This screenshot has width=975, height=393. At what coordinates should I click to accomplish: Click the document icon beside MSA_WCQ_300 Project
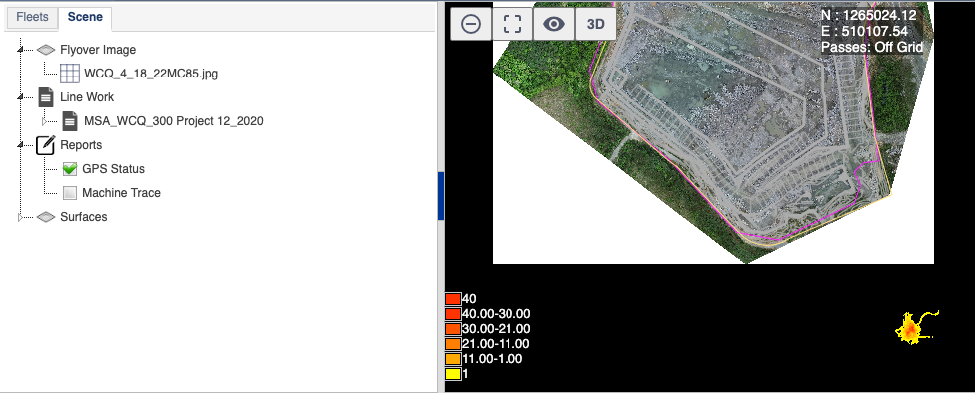click(70, 121)
